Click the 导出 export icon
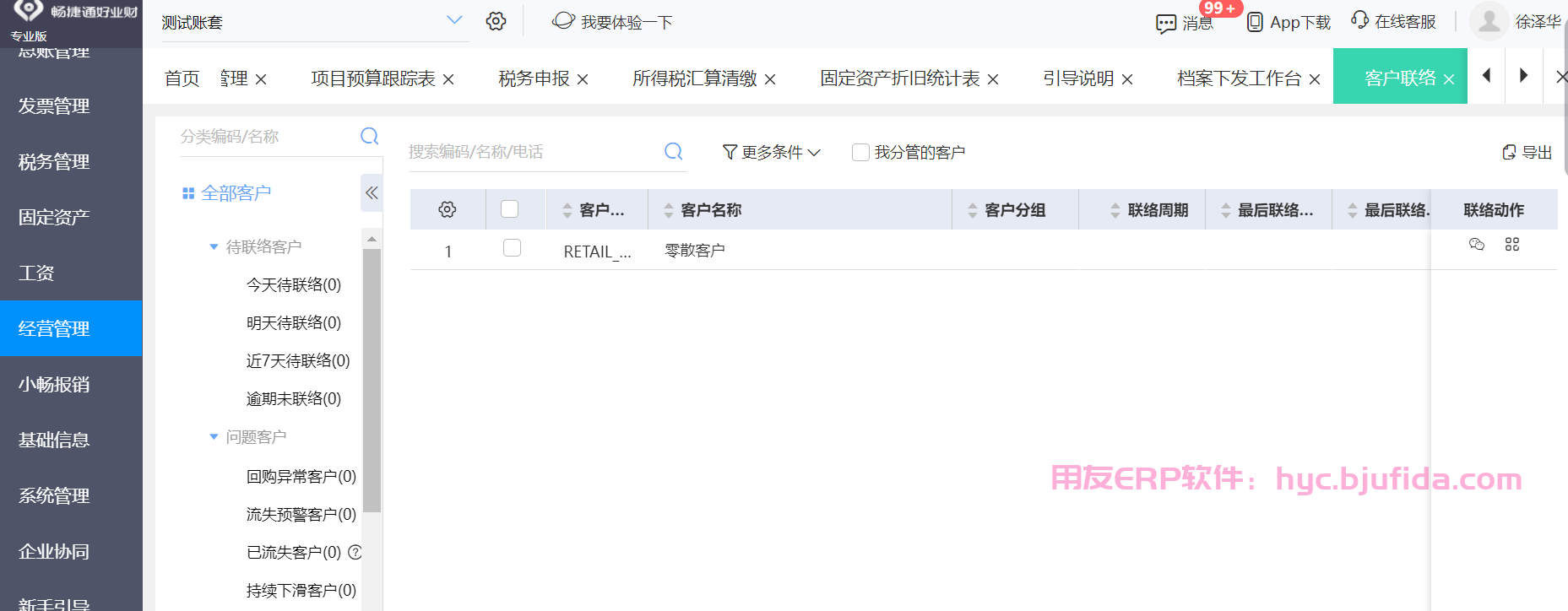1568x611 pixels. (x=1509, y=152)
